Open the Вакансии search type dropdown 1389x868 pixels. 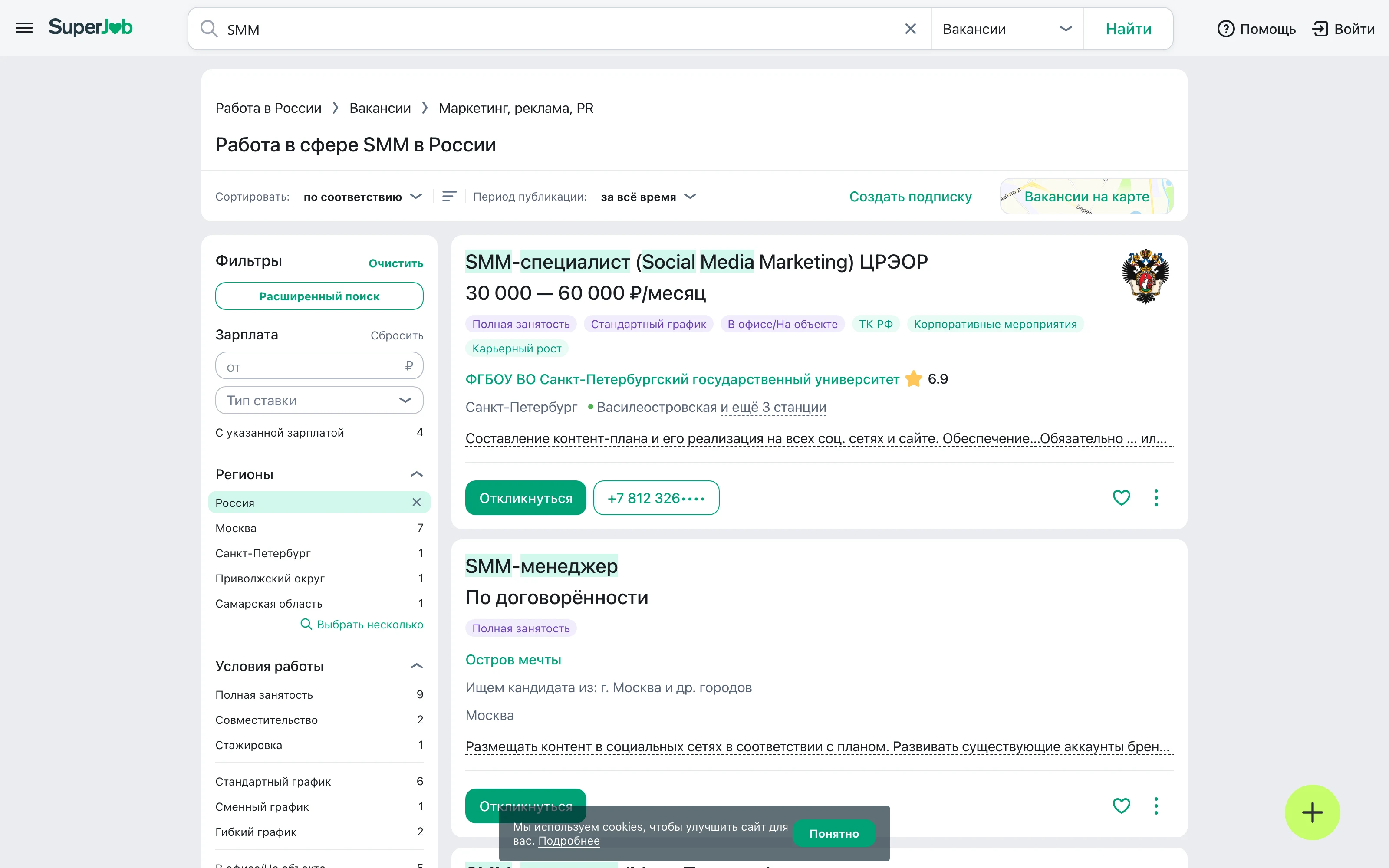click(1007, 29)
